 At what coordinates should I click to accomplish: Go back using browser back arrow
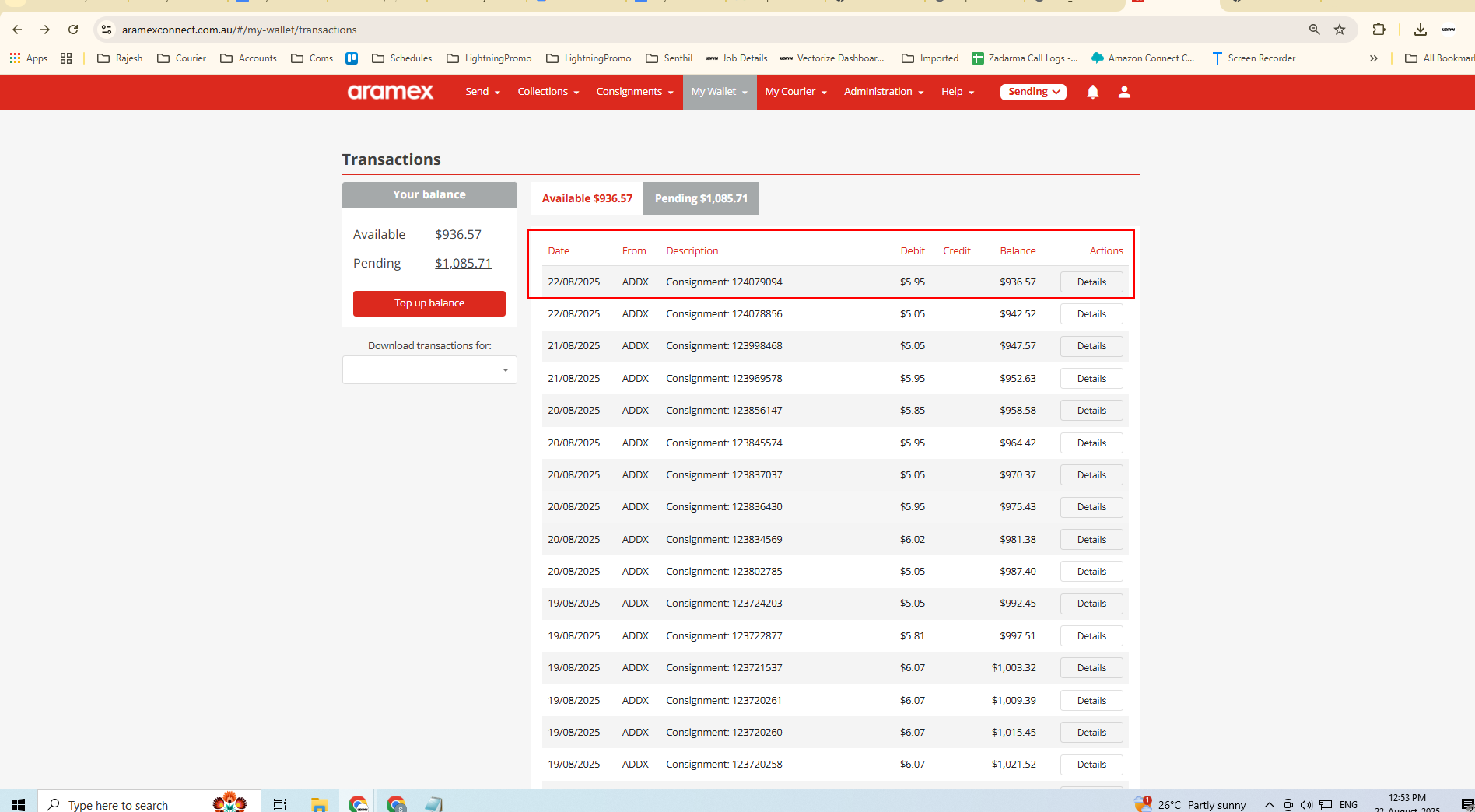click(17, 30)
